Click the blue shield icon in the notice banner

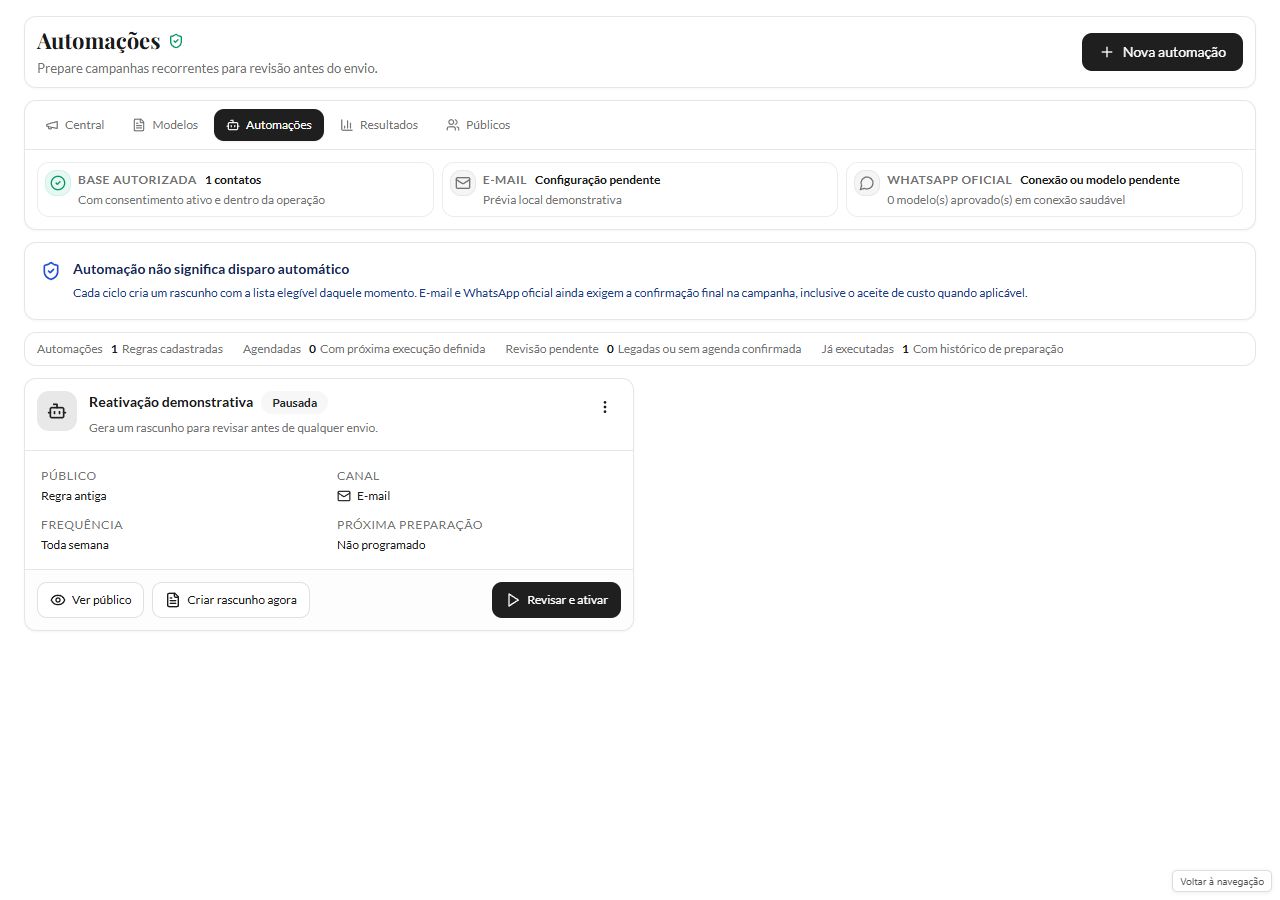click(51, 271)
